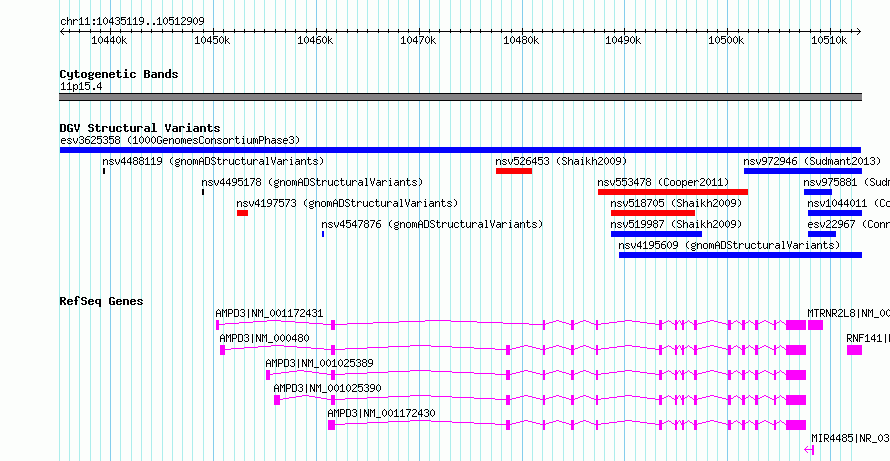Open the AMPD3|NM_001025389 transcript label

(320, 363)
